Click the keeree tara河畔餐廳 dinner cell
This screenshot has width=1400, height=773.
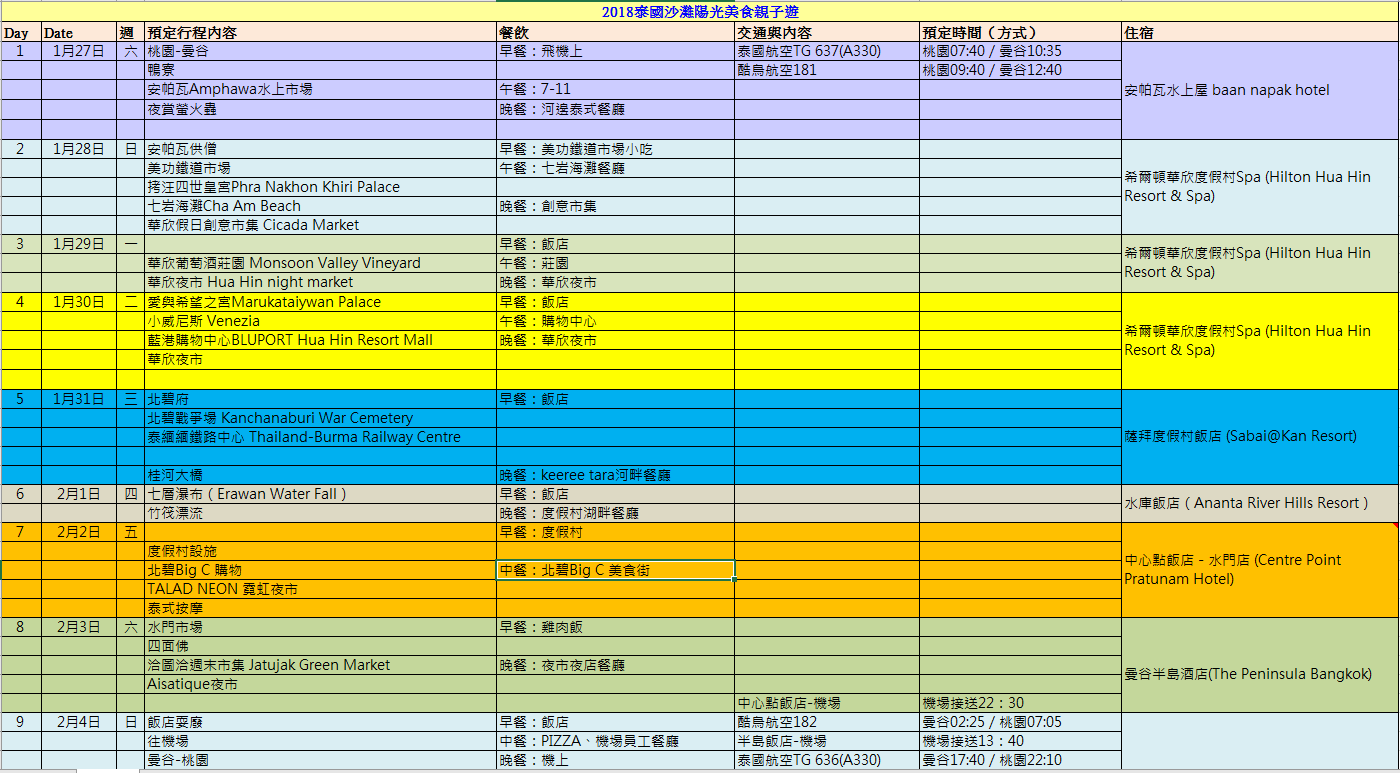click(x=614, y=475)
